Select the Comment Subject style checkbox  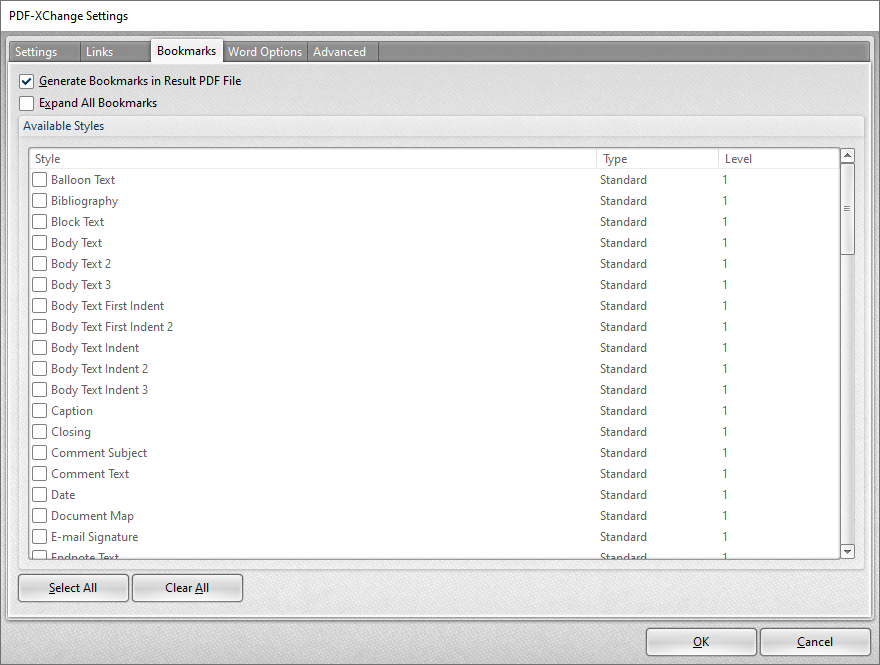click(x=39, y=452)
